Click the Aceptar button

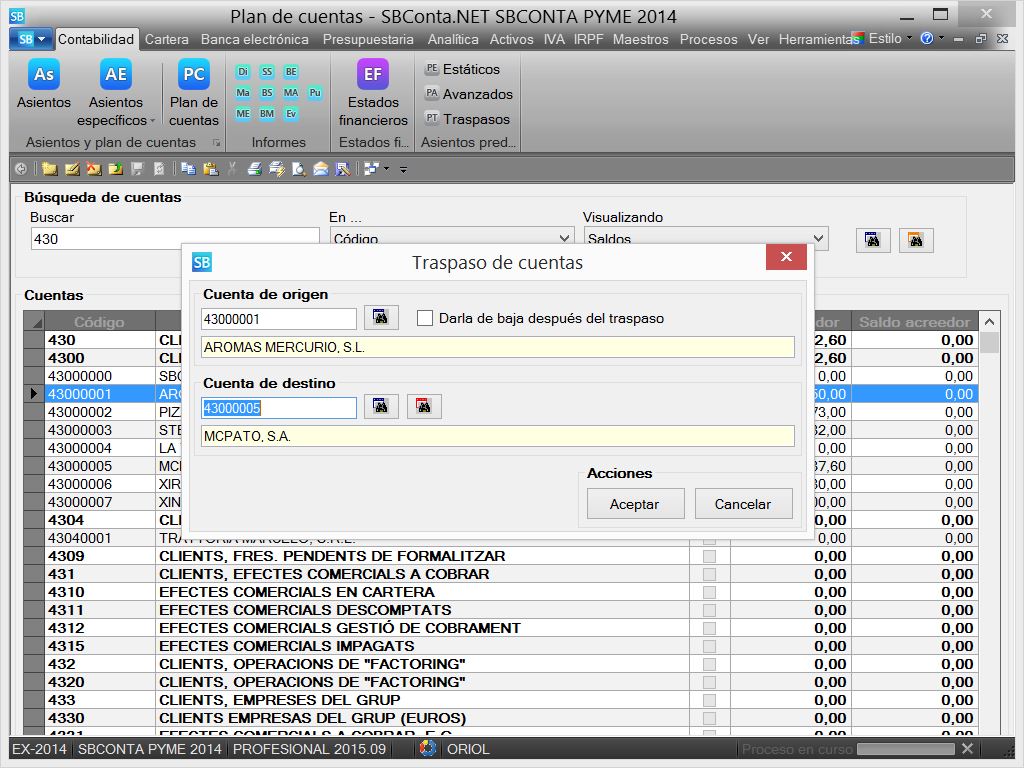click(635, 504)
